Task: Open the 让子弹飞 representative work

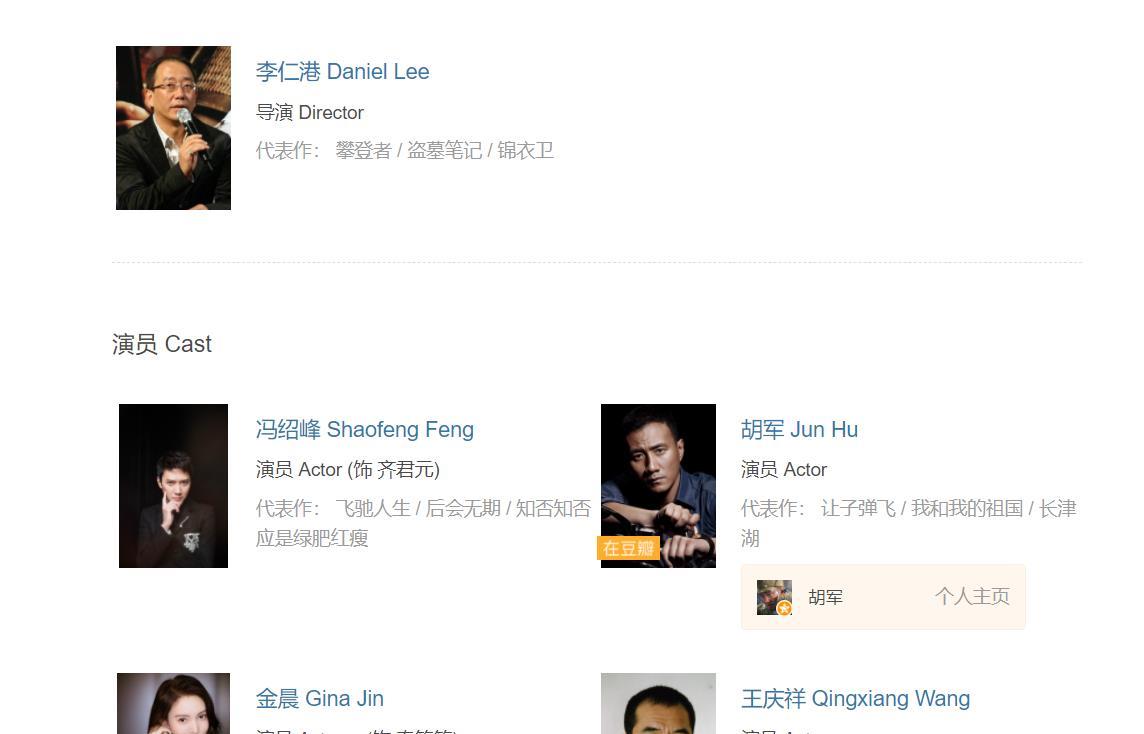Action: point(858,508)
